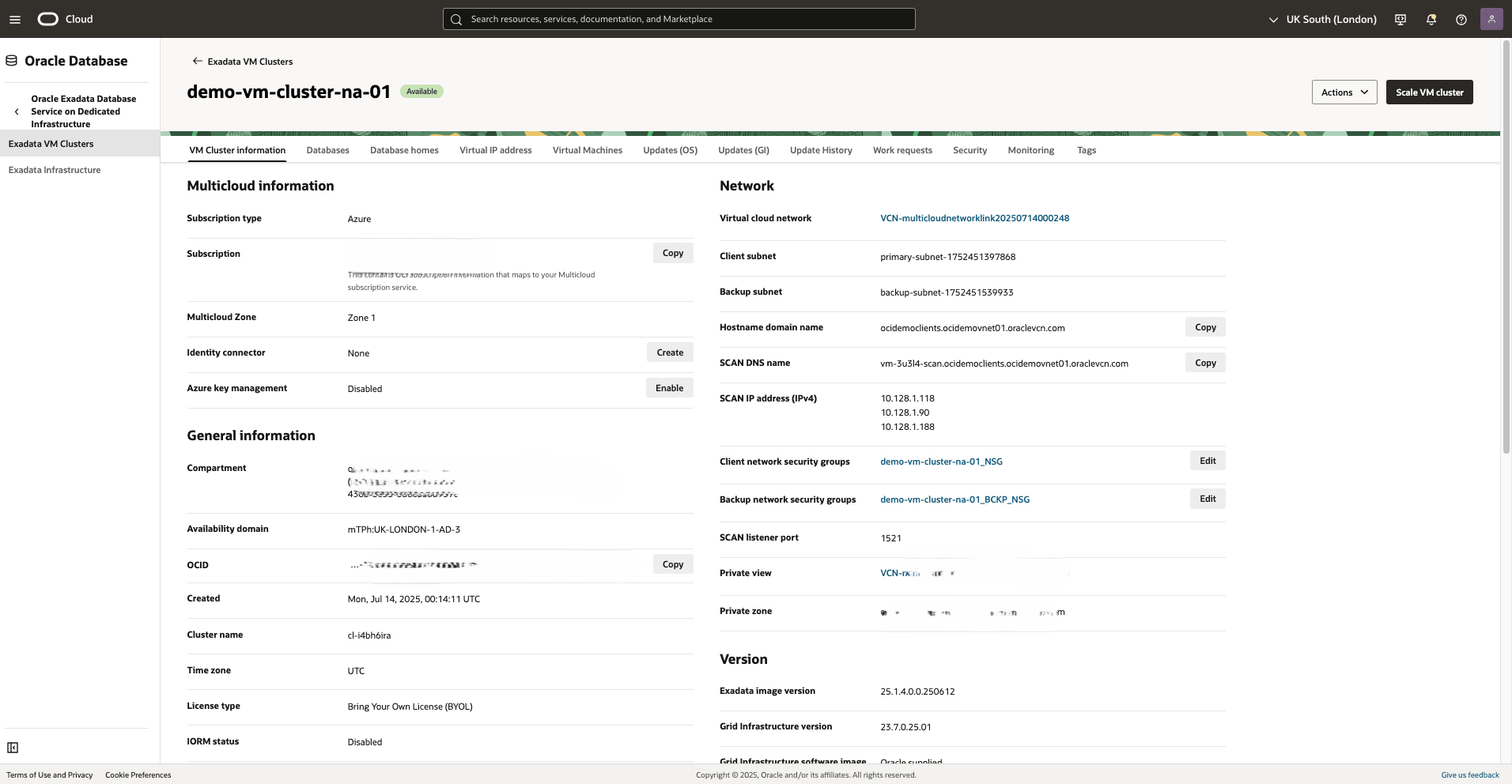Enable Azure key management
Image resolution: width=1512 pixels, height=784 pixels.
coord(669,388)
